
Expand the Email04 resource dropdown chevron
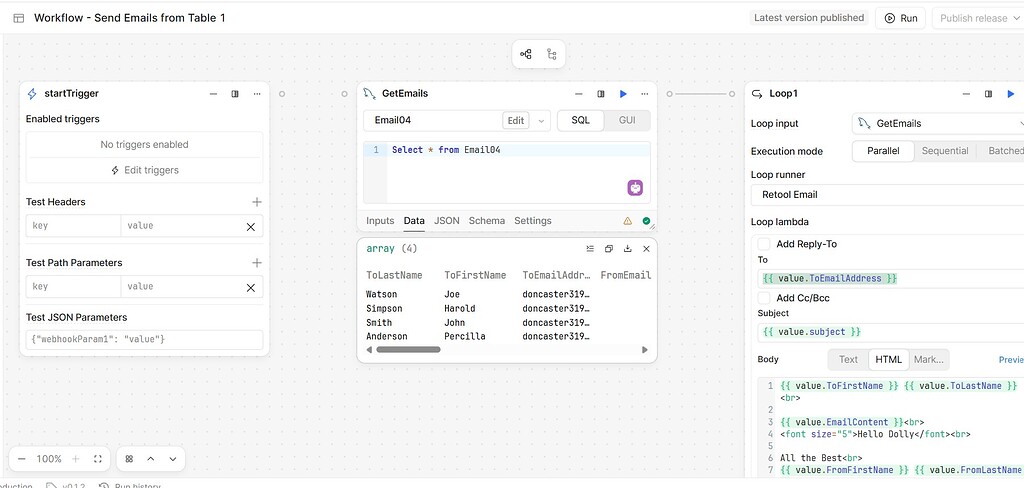(541, 121)
